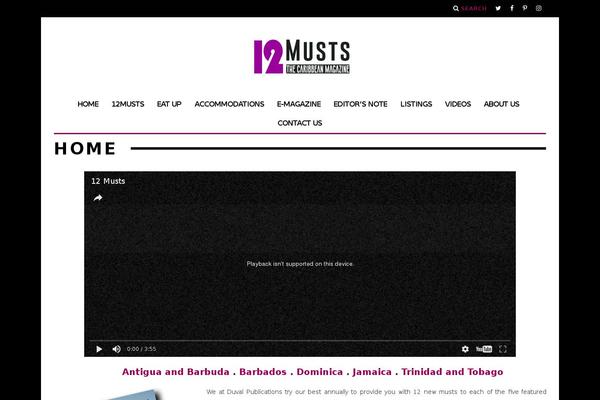600x400 pixels.
Task: Watch on YouTube logo button
Action: point(484,349)
